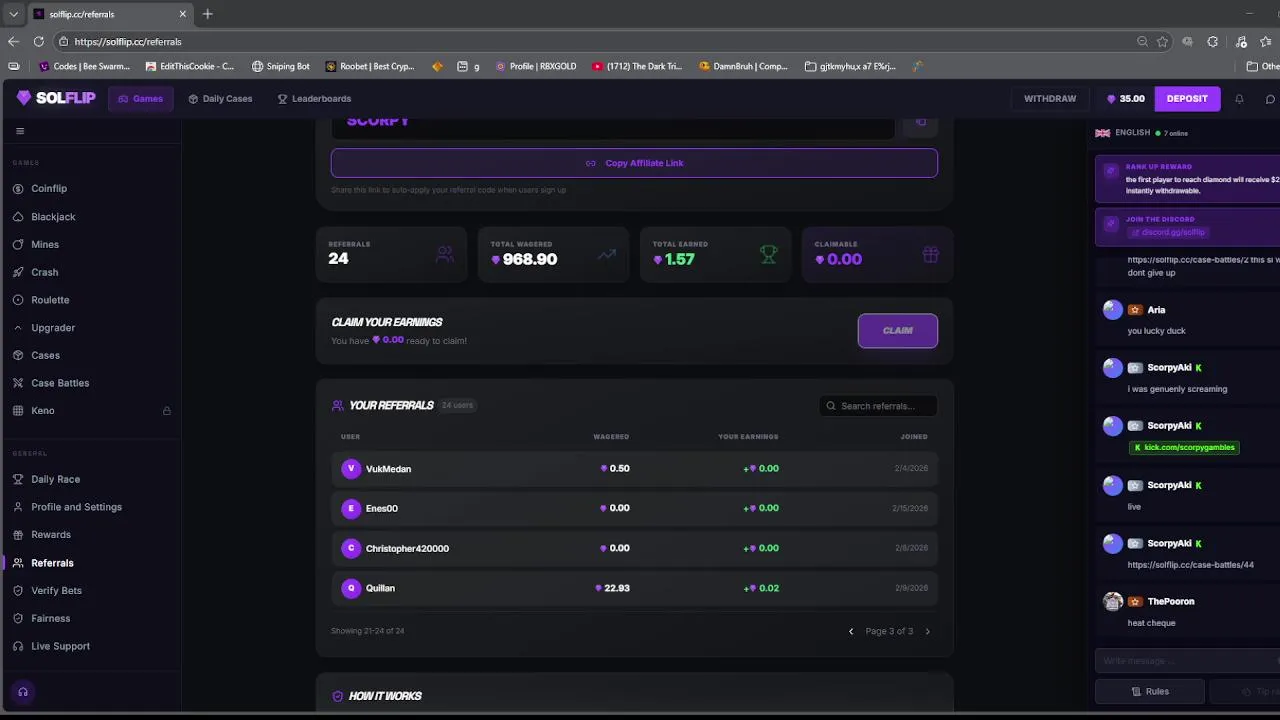
Task: Open Profile | RBXGOLD bookmark
Action: (x=536, y=67)
